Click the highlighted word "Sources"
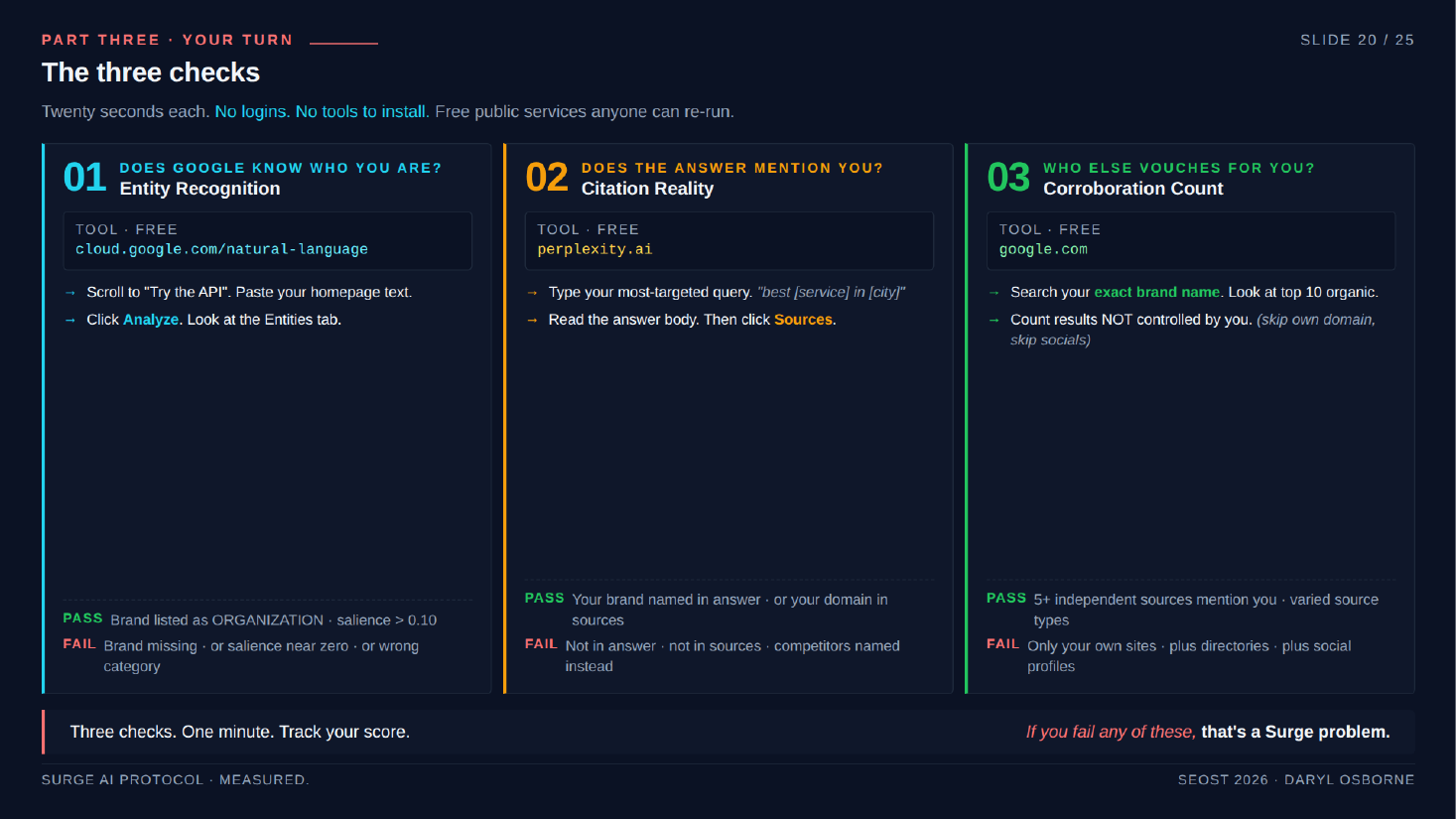The image size is (1456, 819). [803, 320]
